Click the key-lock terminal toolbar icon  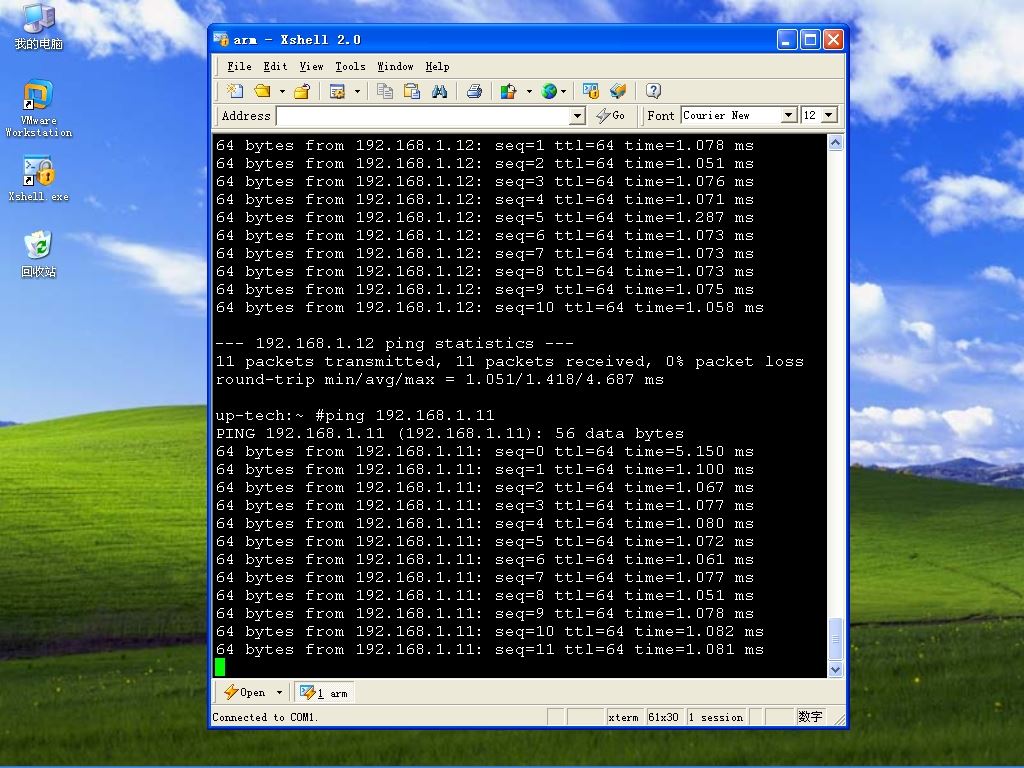coord(590,91)
